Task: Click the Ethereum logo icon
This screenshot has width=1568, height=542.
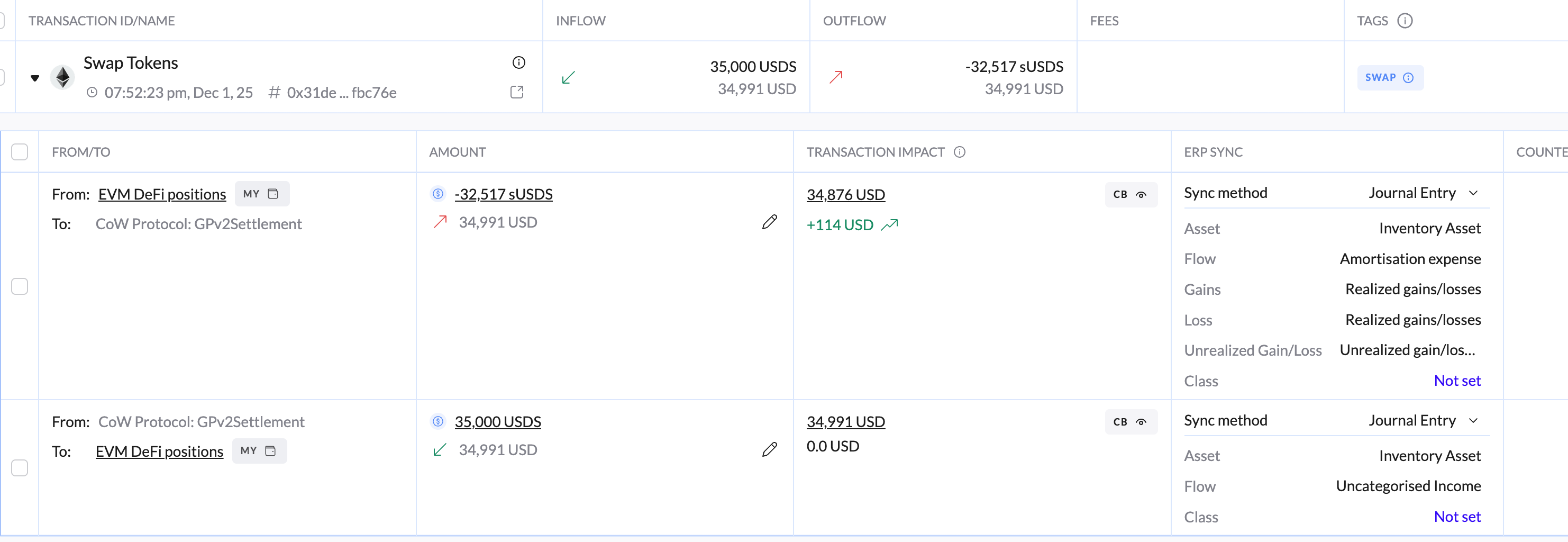Action: (63, 77)
